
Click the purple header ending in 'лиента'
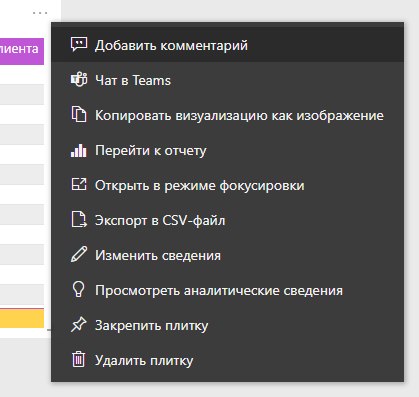point(22,51)
